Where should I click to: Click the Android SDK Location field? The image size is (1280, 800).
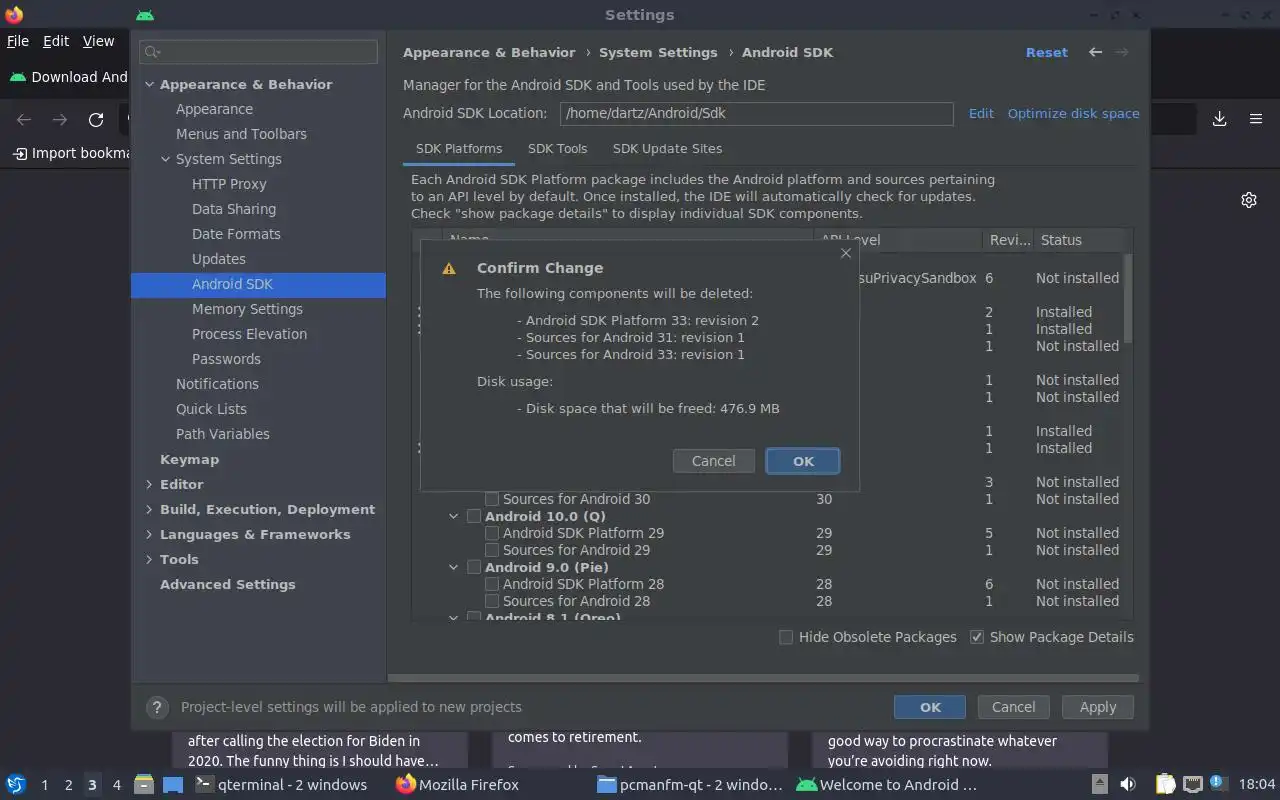[756, 113]
